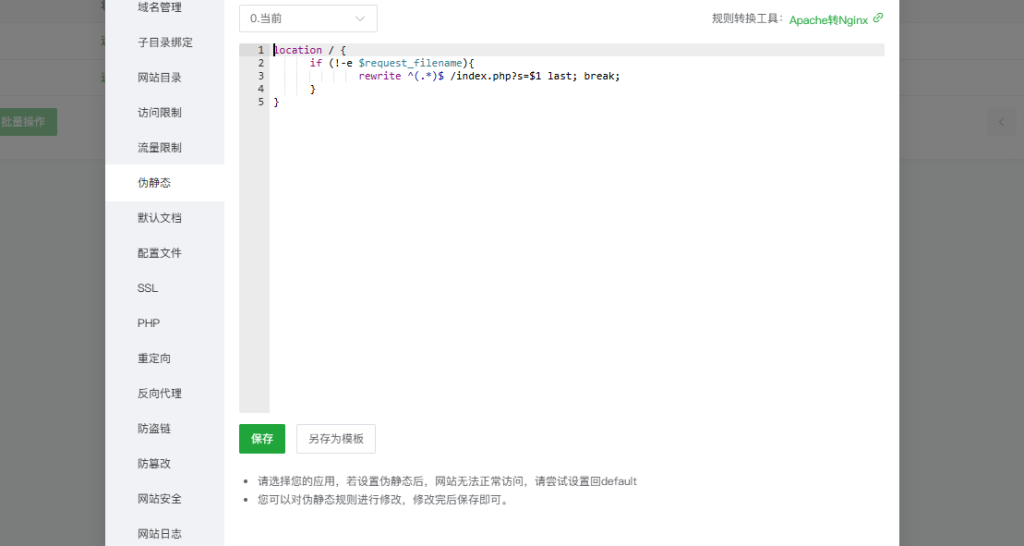Image resolution: width=1024 pixels, height=546 pixels.
Task: Click line number 5 in the gutter
Action: [261, 102]
